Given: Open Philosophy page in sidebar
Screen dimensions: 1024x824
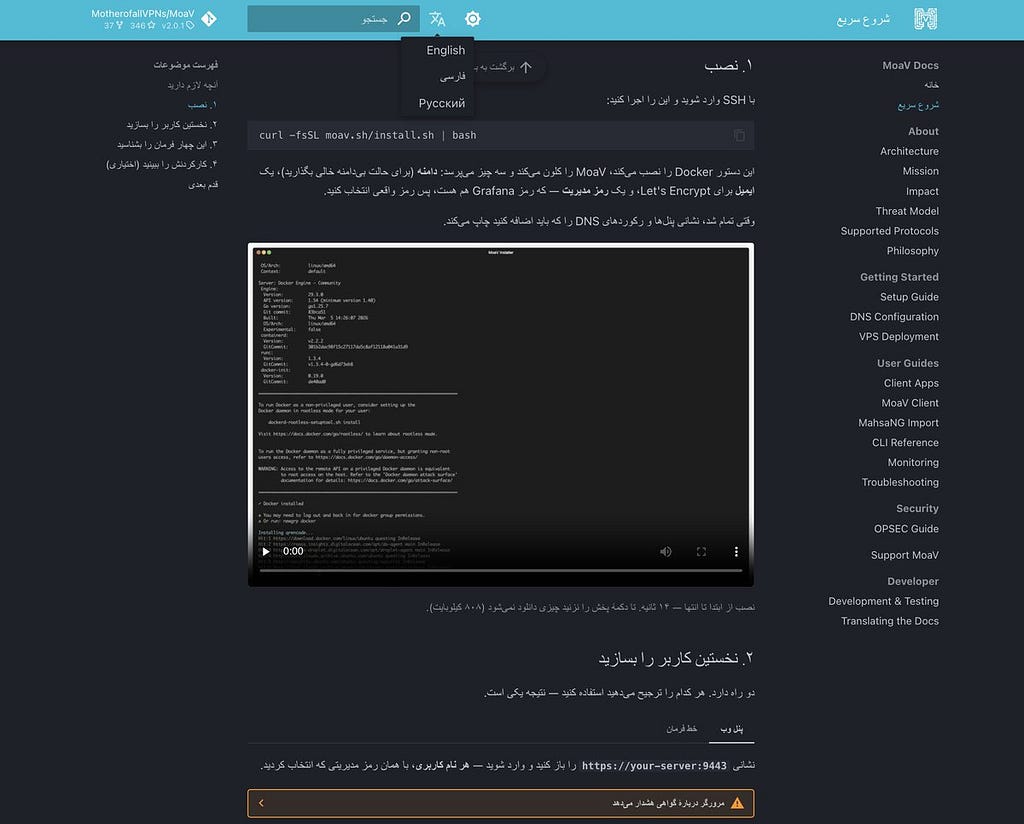Looking at the screenshot, I should tap(912, 251).
